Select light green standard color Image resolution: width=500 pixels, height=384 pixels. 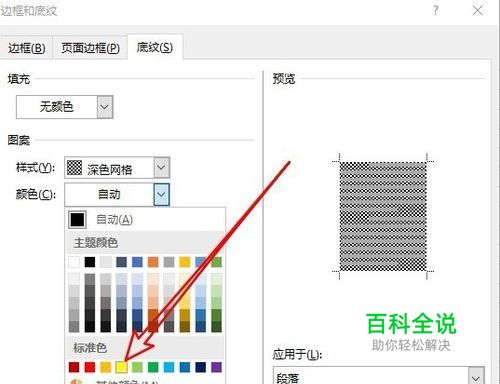coord(137,367)
